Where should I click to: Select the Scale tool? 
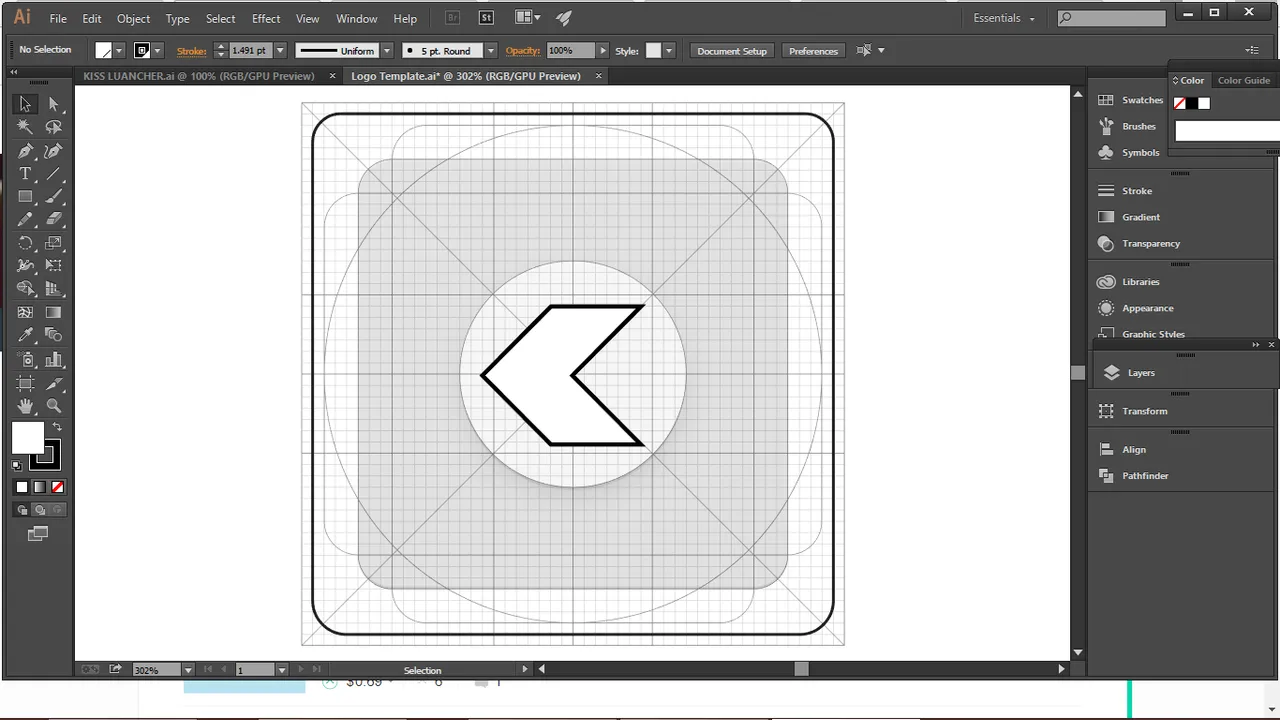[54, 243]
